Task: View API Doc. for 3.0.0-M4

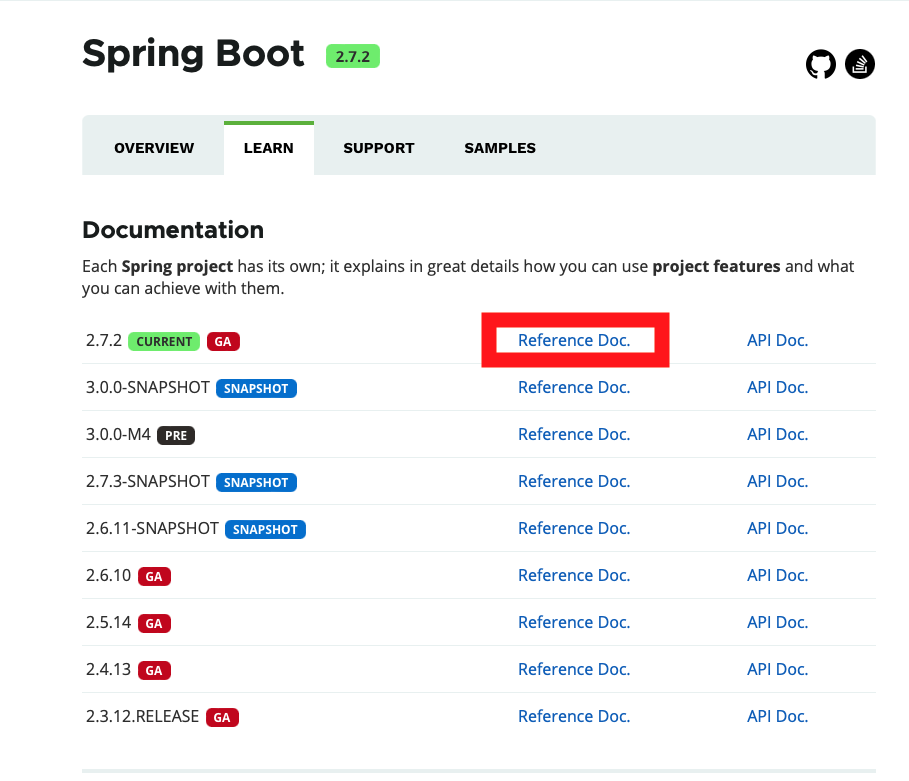Action: [x=777, y=434]
